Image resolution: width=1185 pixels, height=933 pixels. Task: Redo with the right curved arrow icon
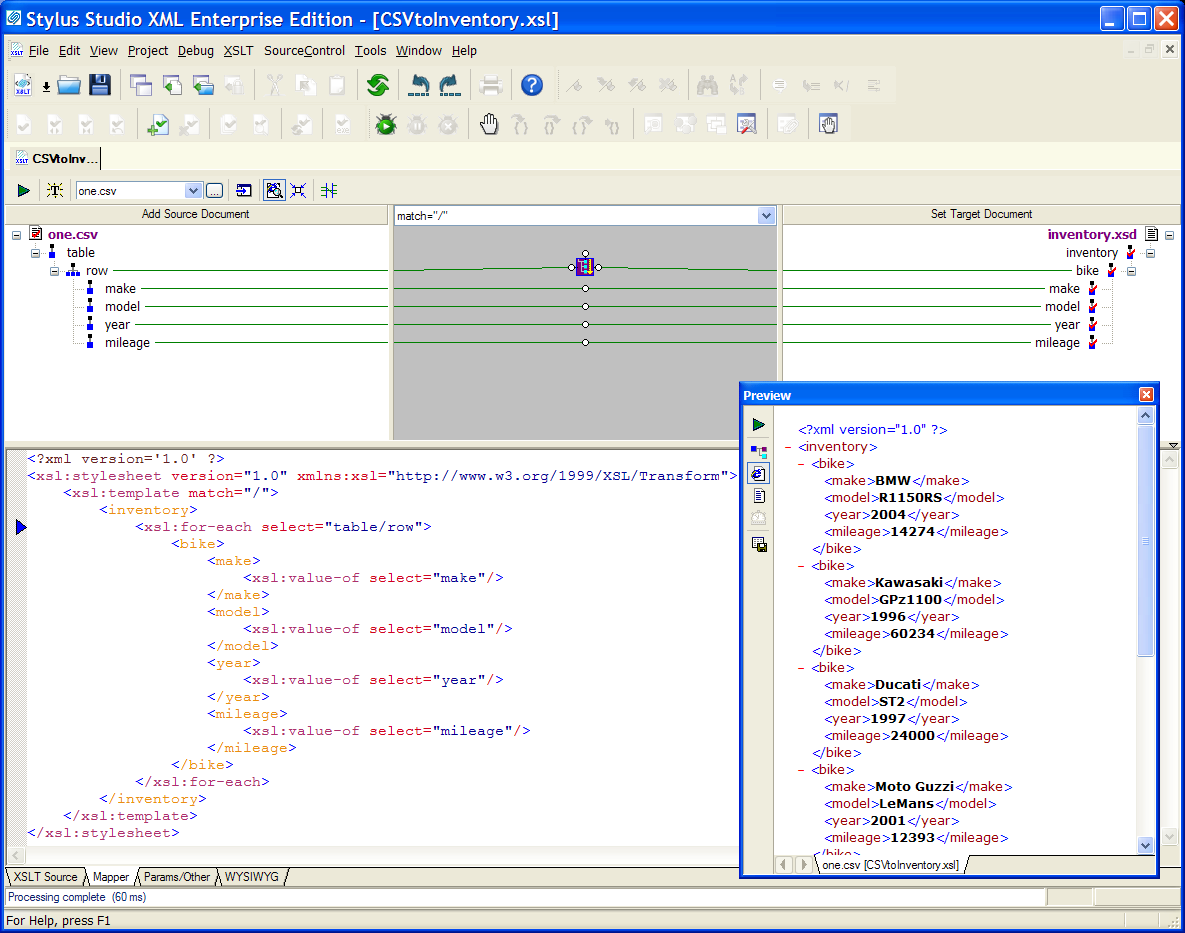pyautogui.click(x=450, y=85)
